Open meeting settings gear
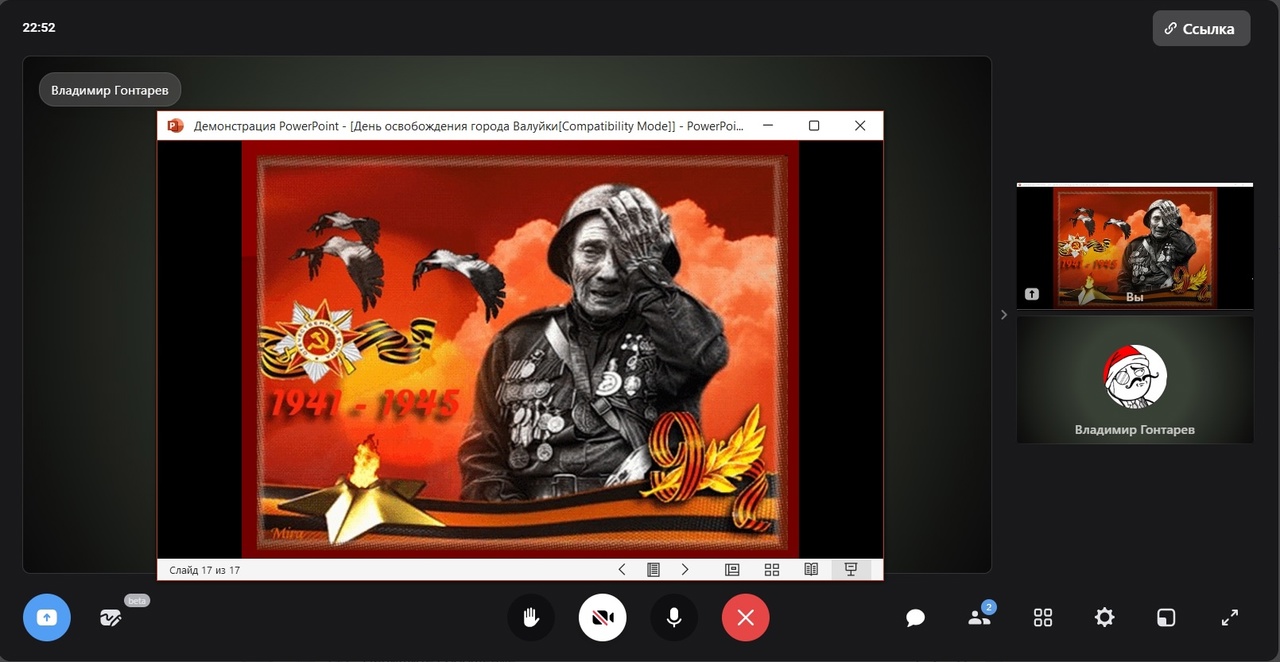The width and height of the screenshot is (1280, 662). coord(1104,618)
